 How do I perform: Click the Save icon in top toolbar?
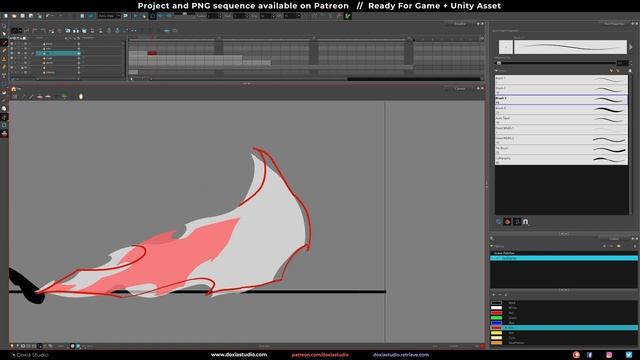[x=22, y=16]
